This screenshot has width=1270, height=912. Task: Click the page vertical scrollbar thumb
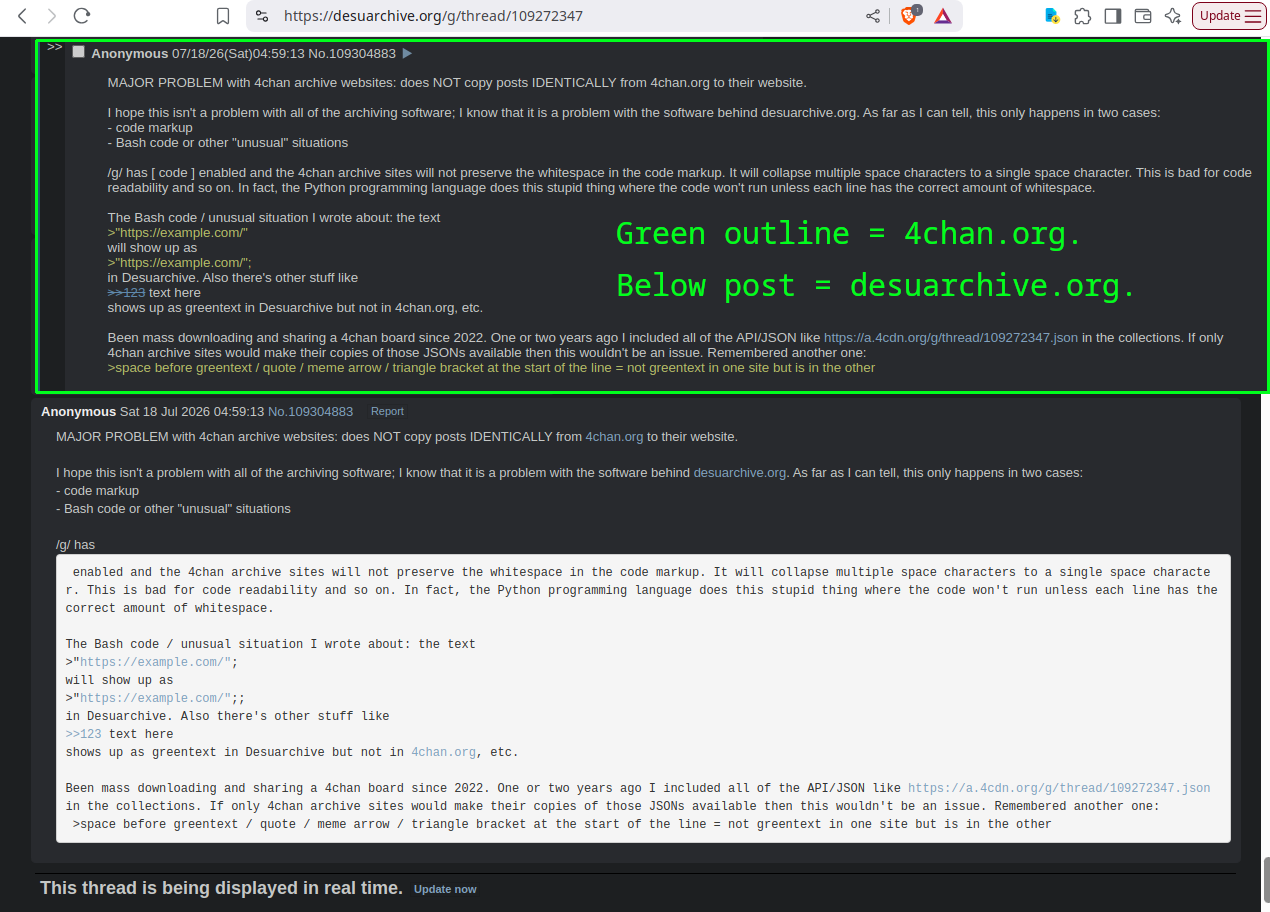pyautogui.click(x=1265, y=880)
